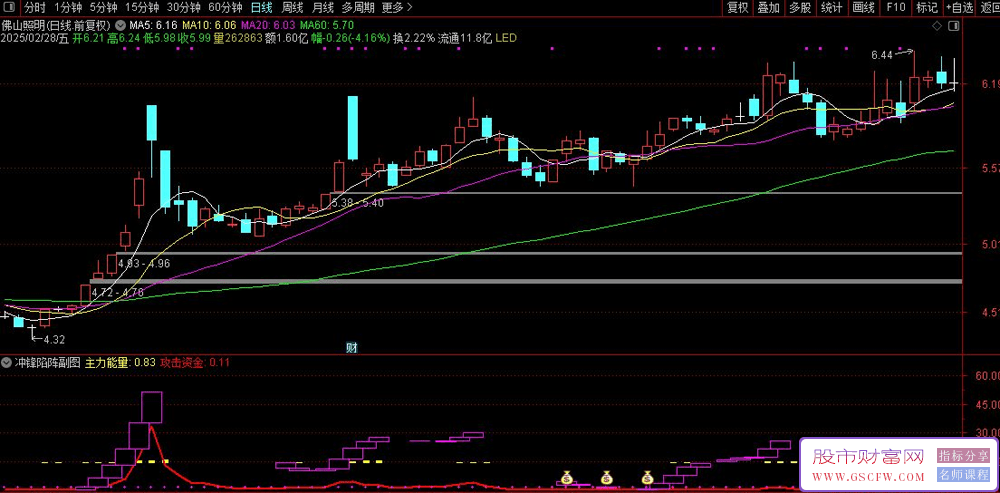Screen dimensions: 1000x493
Task: Click the 复权 adjustment button
Action: coord(737,8)
